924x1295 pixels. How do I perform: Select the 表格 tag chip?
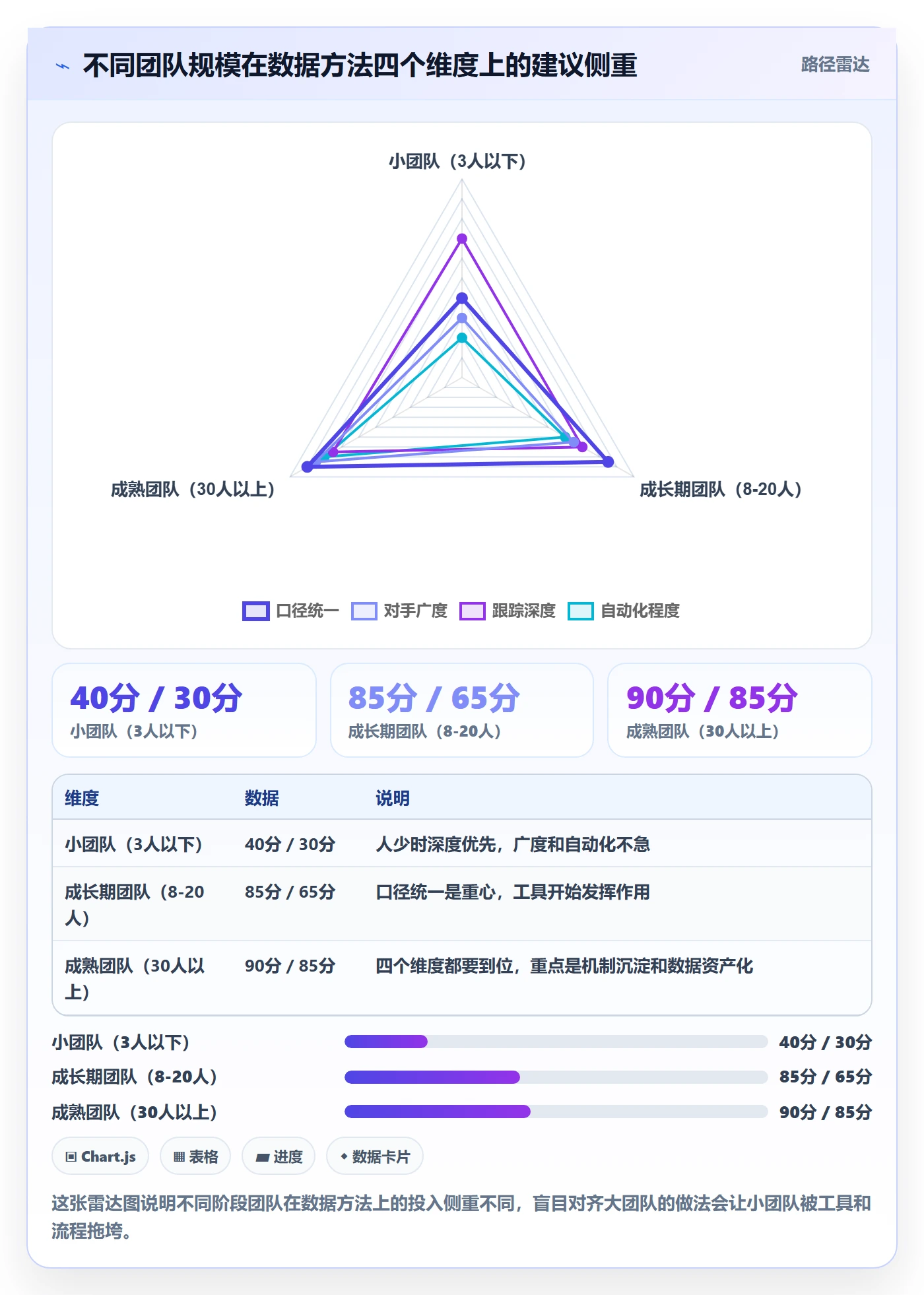(195, 1156)
